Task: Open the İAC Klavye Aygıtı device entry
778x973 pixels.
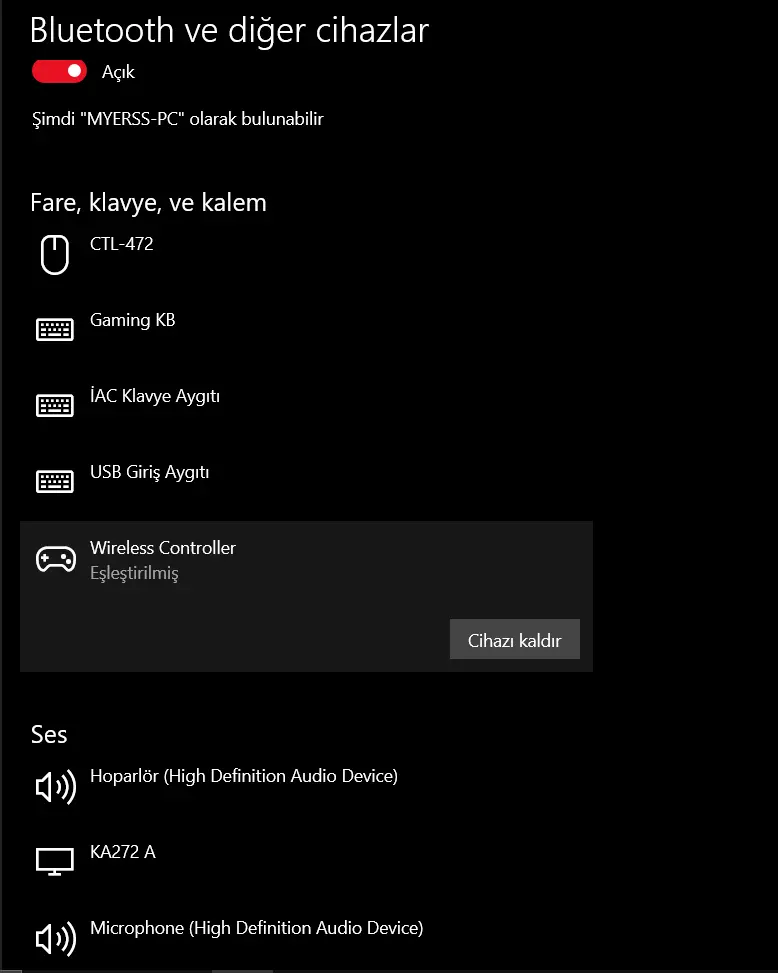Action: (x=306, y=406)
